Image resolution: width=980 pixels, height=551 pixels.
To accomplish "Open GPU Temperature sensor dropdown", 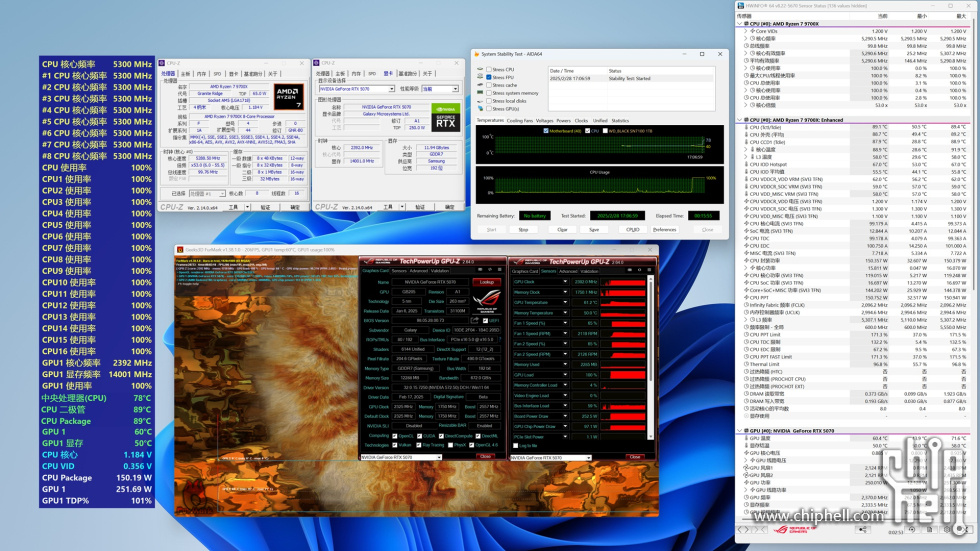I will click(565, 302).
